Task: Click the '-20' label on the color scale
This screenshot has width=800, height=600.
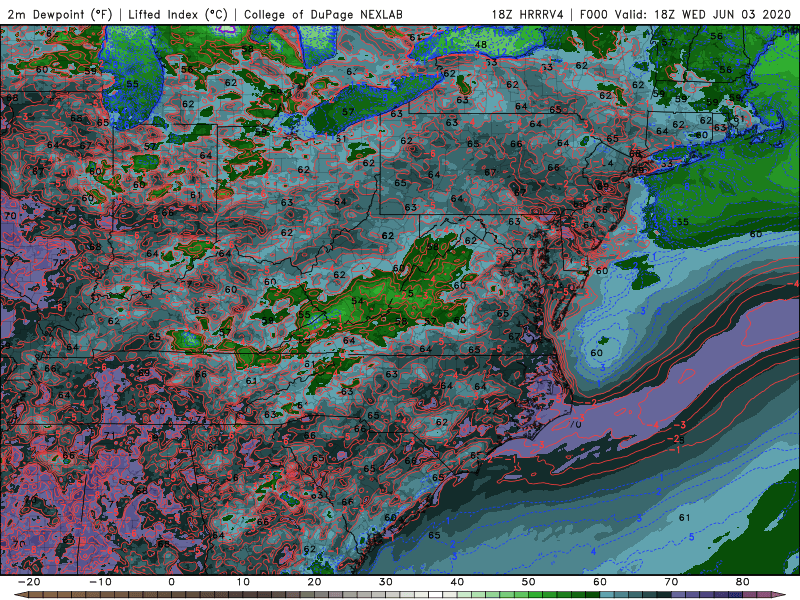Action: [29, 582]
